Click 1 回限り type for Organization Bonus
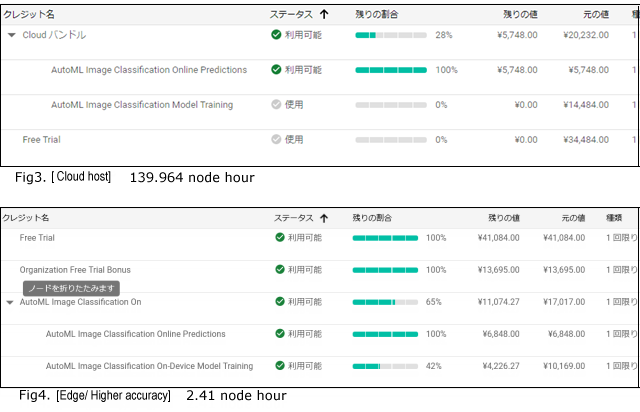This screenshot has width=640, height=412. (622, 270)
